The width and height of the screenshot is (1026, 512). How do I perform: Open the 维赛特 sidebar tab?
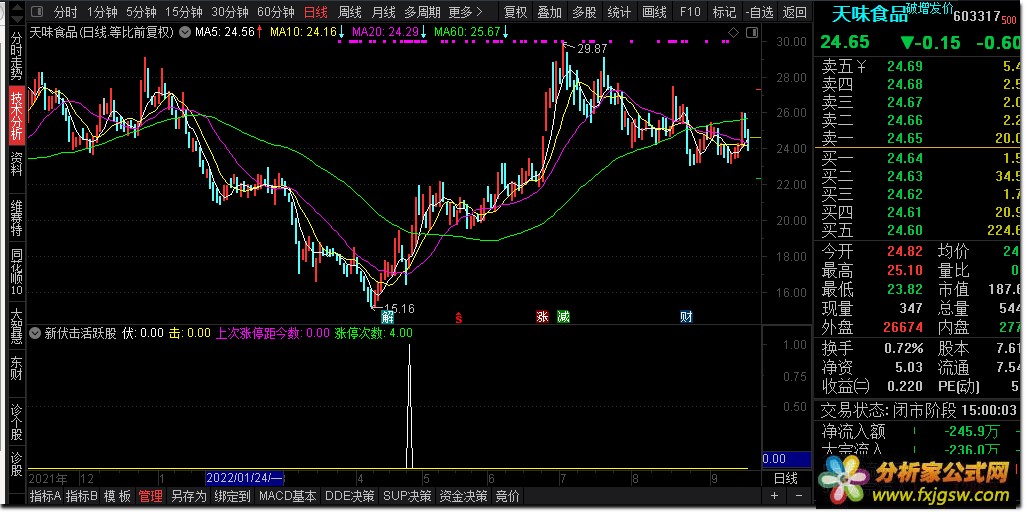pyautogui.click(x=16, y=219)
